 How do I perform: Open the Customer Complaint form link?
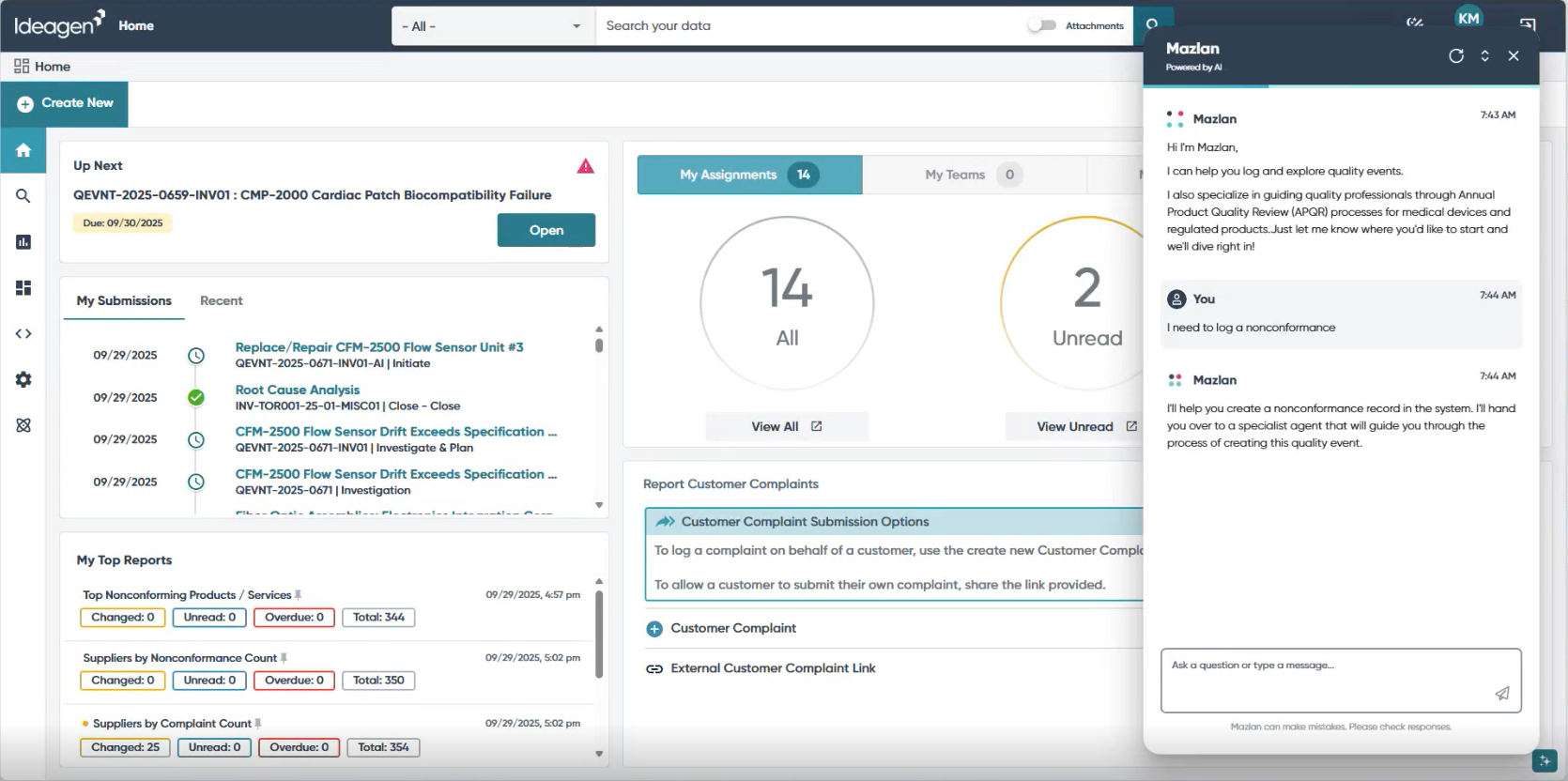click(x=733, y=628)
